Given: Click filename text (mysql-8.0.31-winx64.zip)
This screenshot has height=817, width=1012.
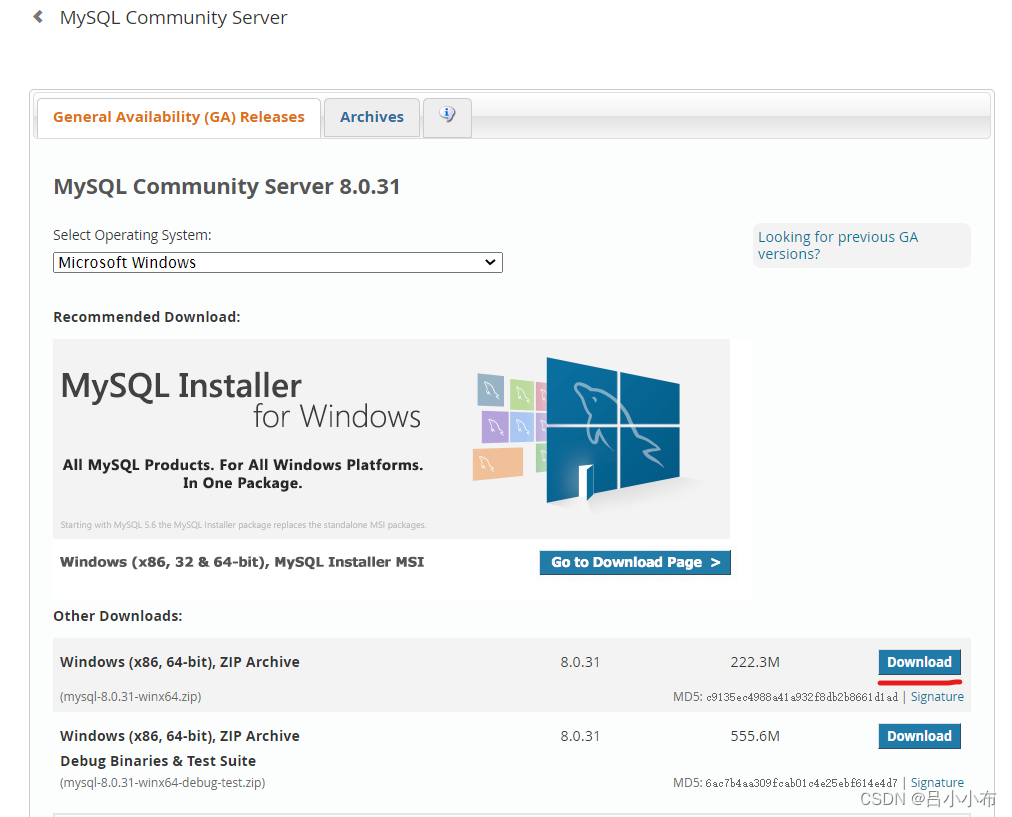Looking at the screenshot, I should tap(130, 697).
